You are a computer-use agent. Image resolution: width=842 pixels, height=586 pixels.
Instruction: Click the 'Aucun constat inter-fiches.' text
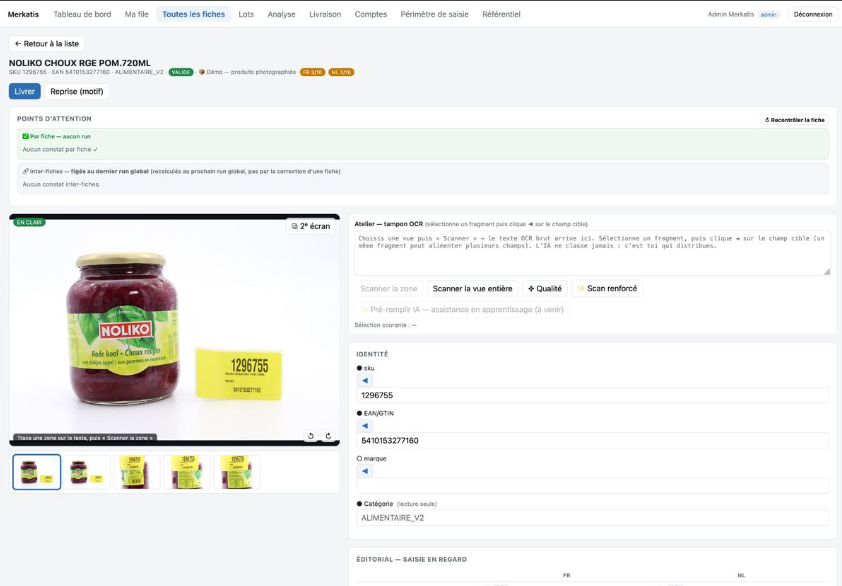click(x=61, y=184)
